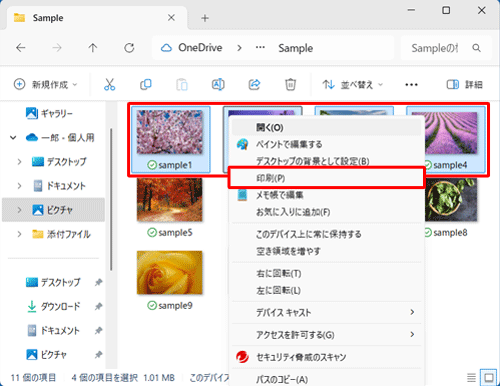This screenshot has width=500, height=386.
Task: Choose メモ帳で編集 in context menu
Action: click(327, 195)
